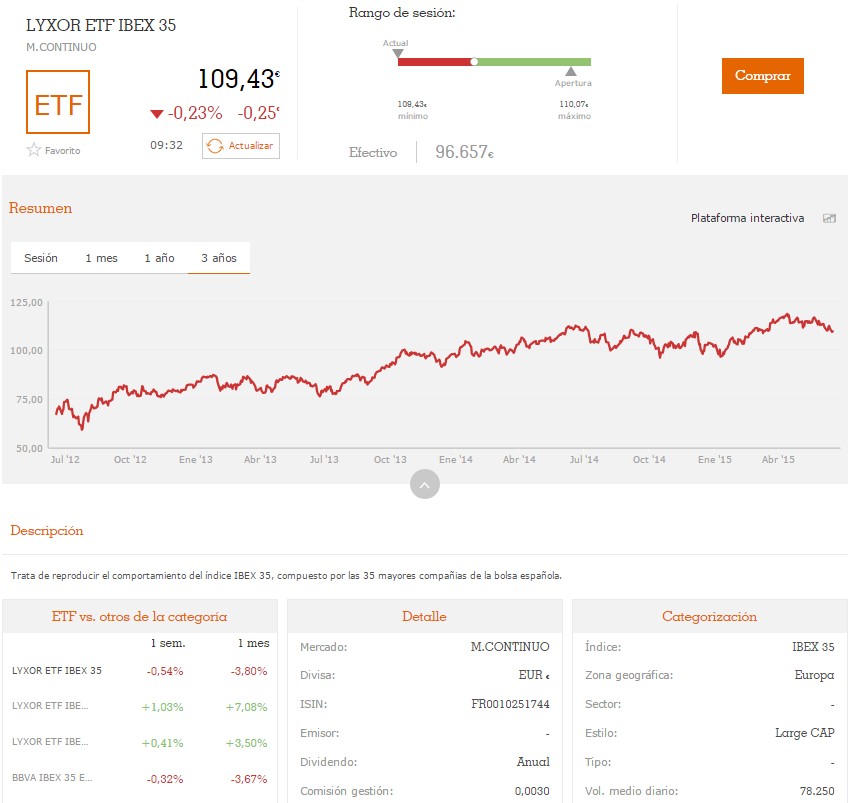Mark as Favorito with star icon
854x803 pixels.
pos(53,150)
